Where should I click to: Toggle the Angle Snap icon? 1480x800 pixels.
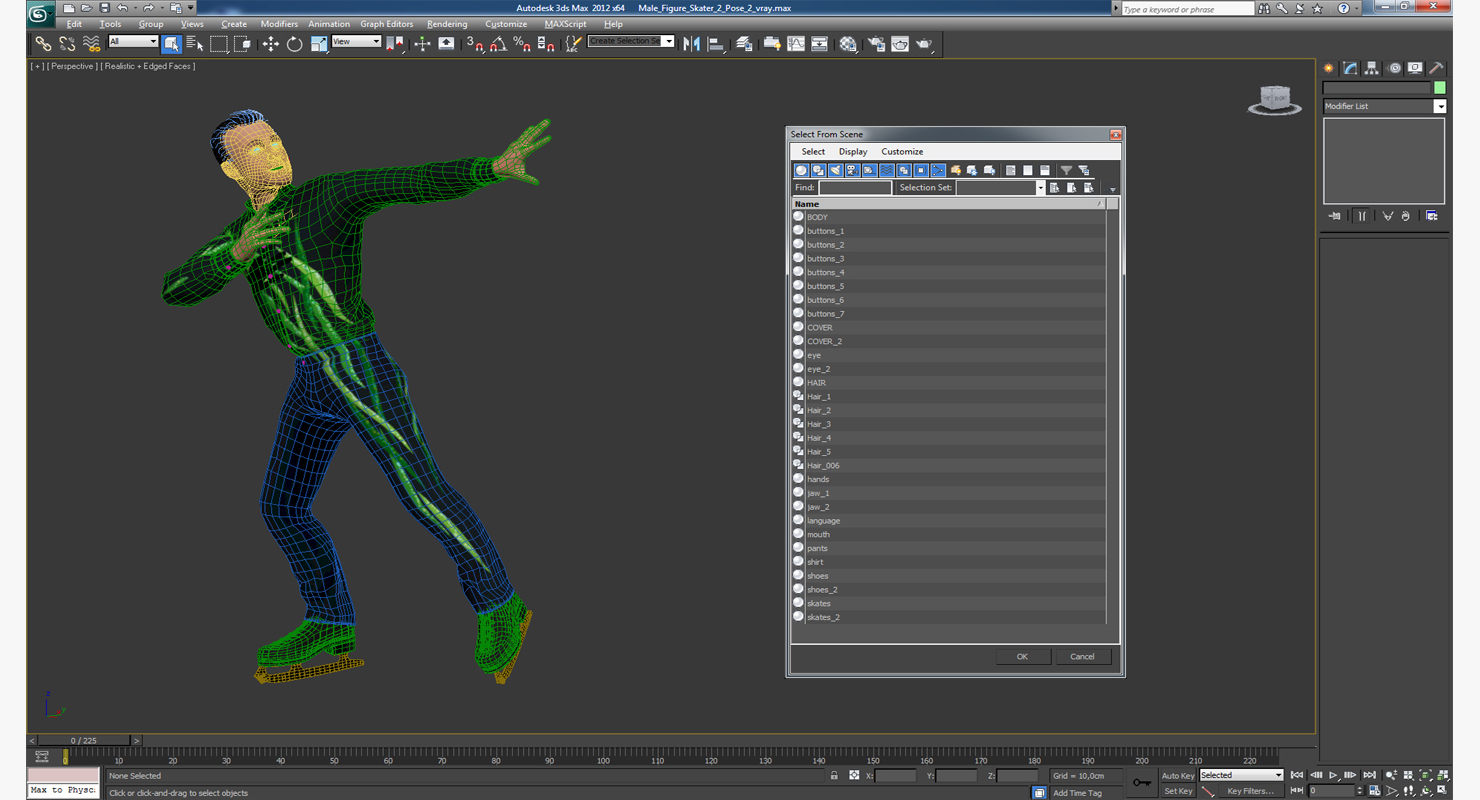pos(498,44)
